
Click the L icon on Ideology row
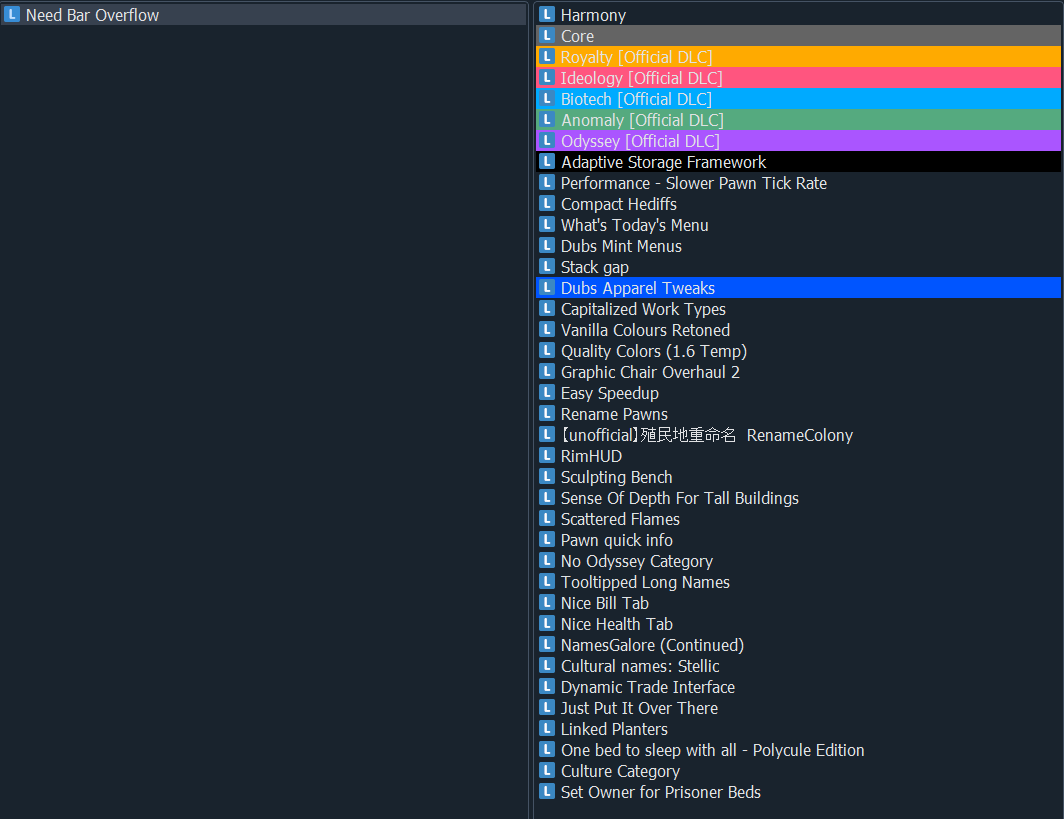(547, 77)
